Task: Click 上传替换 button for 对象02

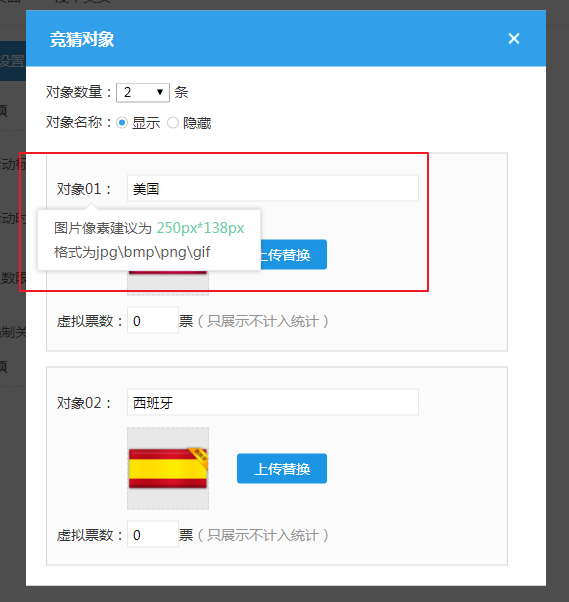Action: (x=282, y=468)
